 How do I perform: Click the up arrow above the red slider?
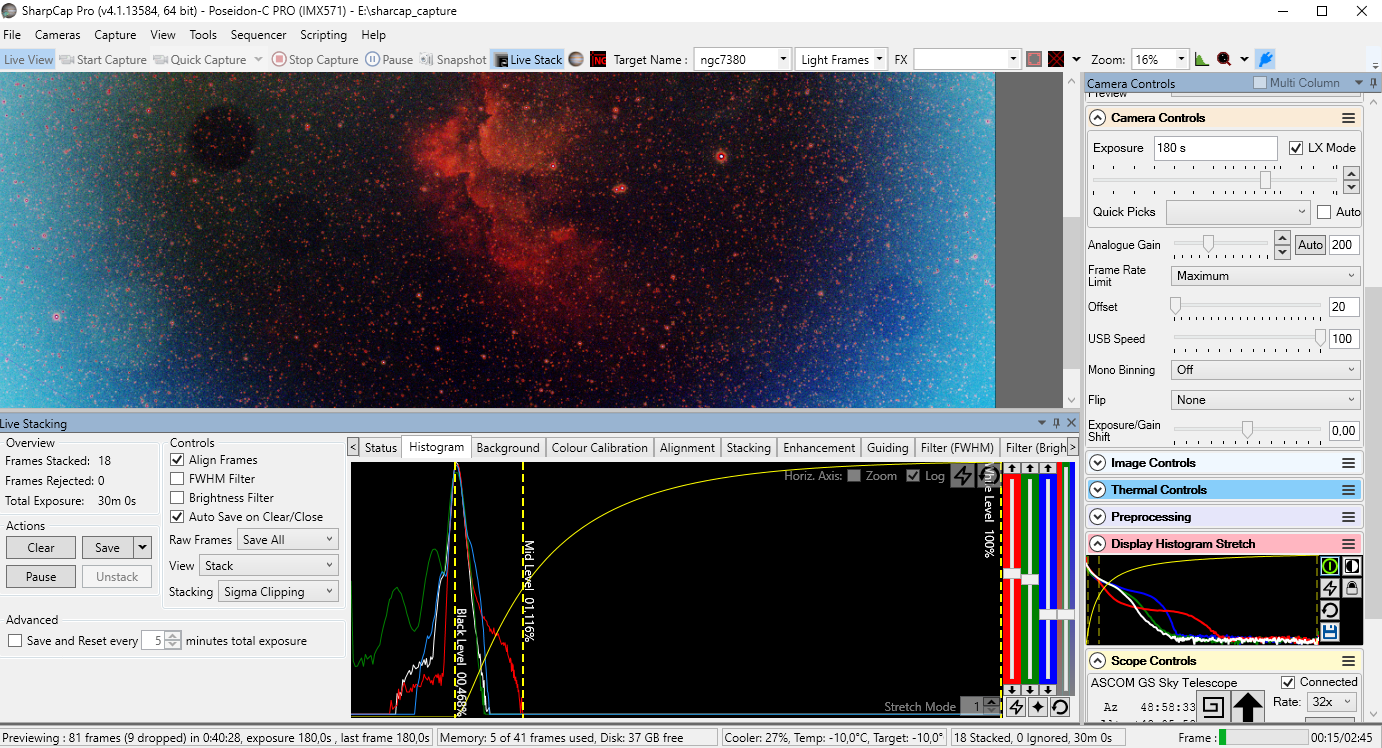click(x=1012, y=468)
